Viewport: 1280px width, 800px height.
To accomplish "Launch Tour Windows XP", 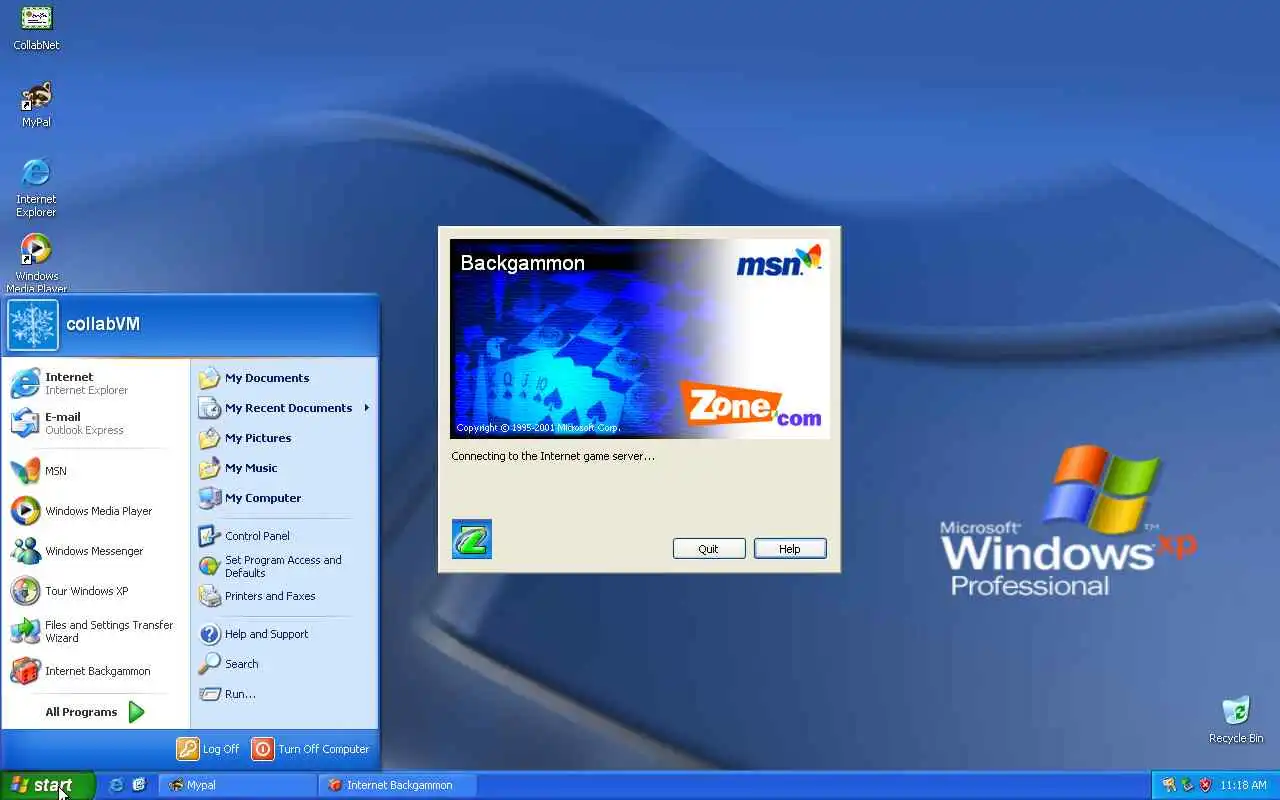I will [96, 591].
